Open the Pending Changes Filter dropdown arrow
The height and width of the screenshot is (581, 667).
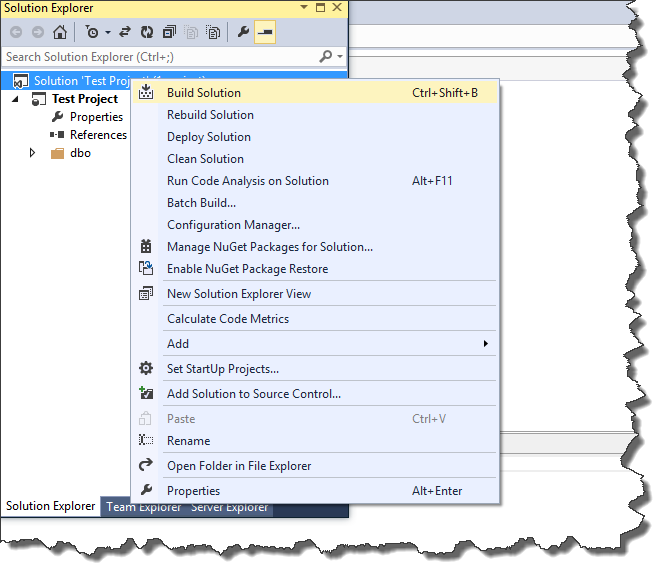click(x=108, y=32)
